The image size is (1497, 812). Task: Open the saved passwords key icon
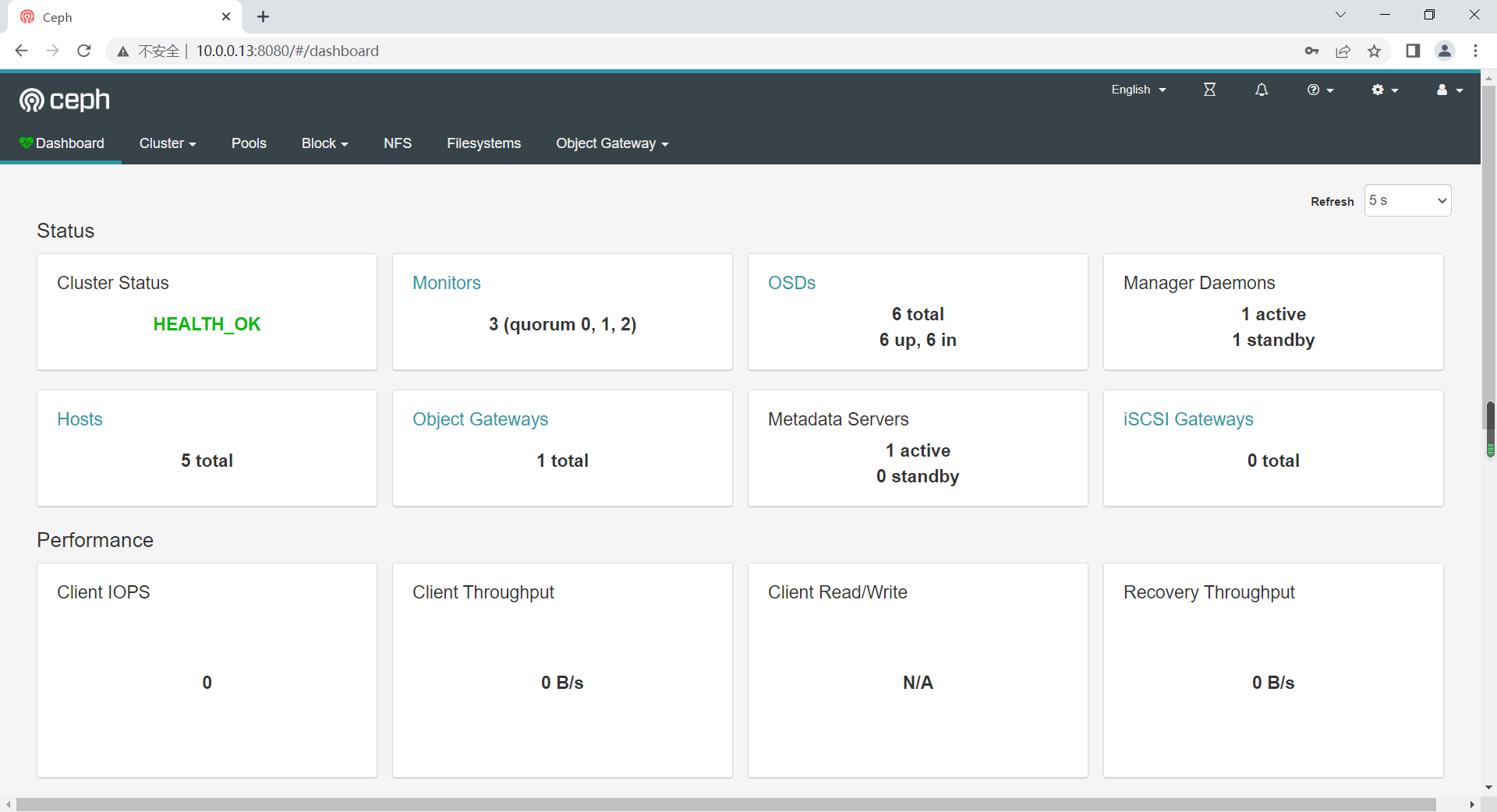click(1311, 51)
